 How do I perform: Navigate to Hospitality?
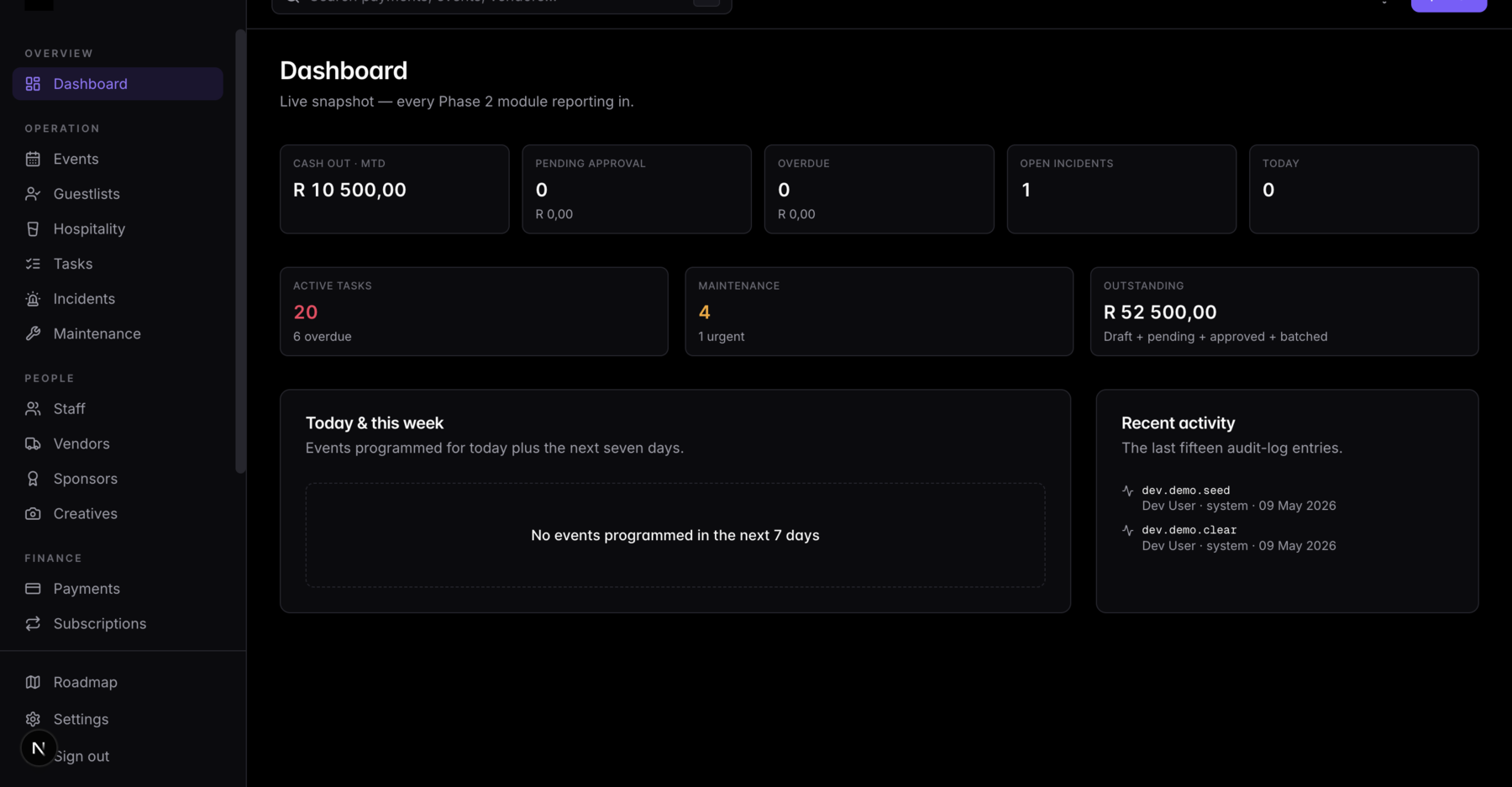(118, 228)
